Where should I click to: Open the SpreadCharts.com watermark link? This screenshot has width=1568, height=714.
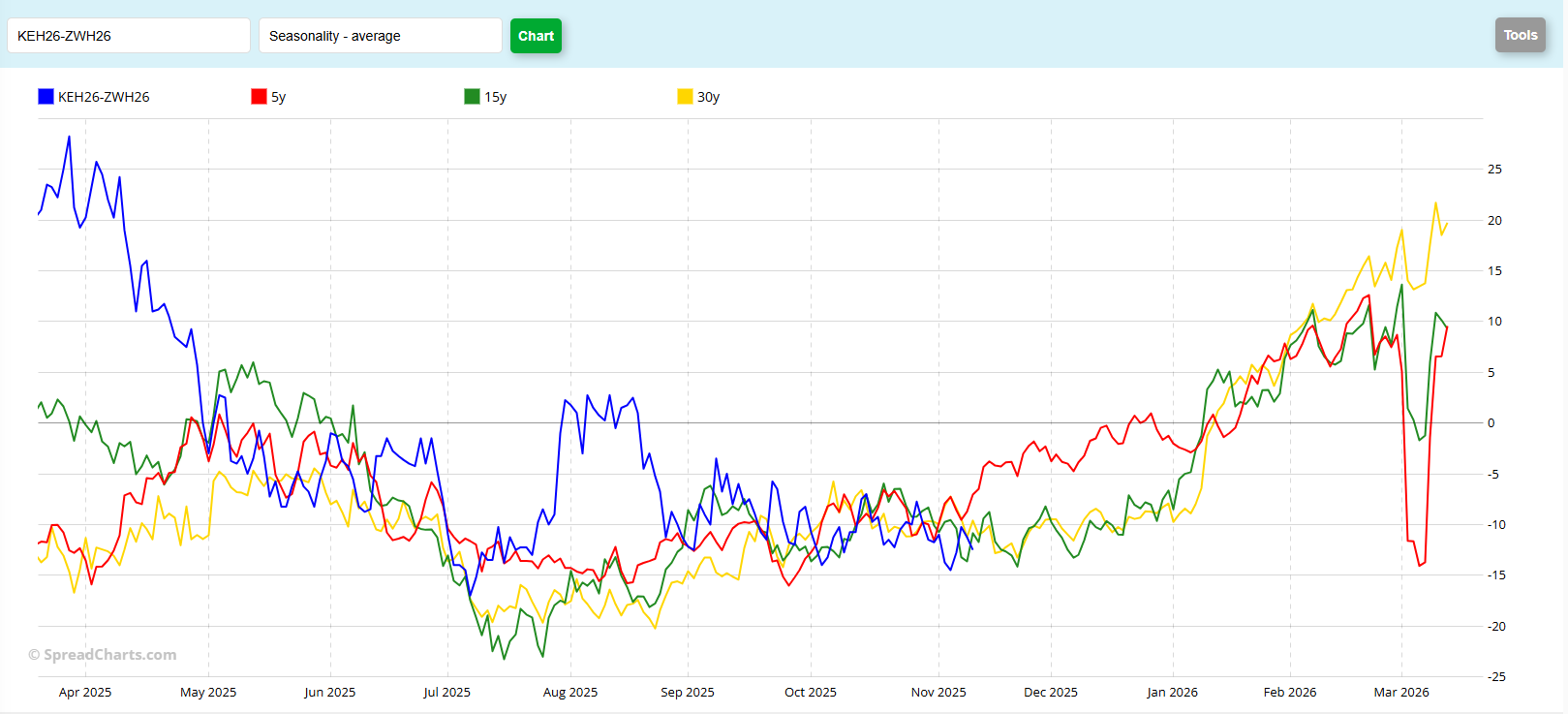pyautogui.click(x=103, y=655)
